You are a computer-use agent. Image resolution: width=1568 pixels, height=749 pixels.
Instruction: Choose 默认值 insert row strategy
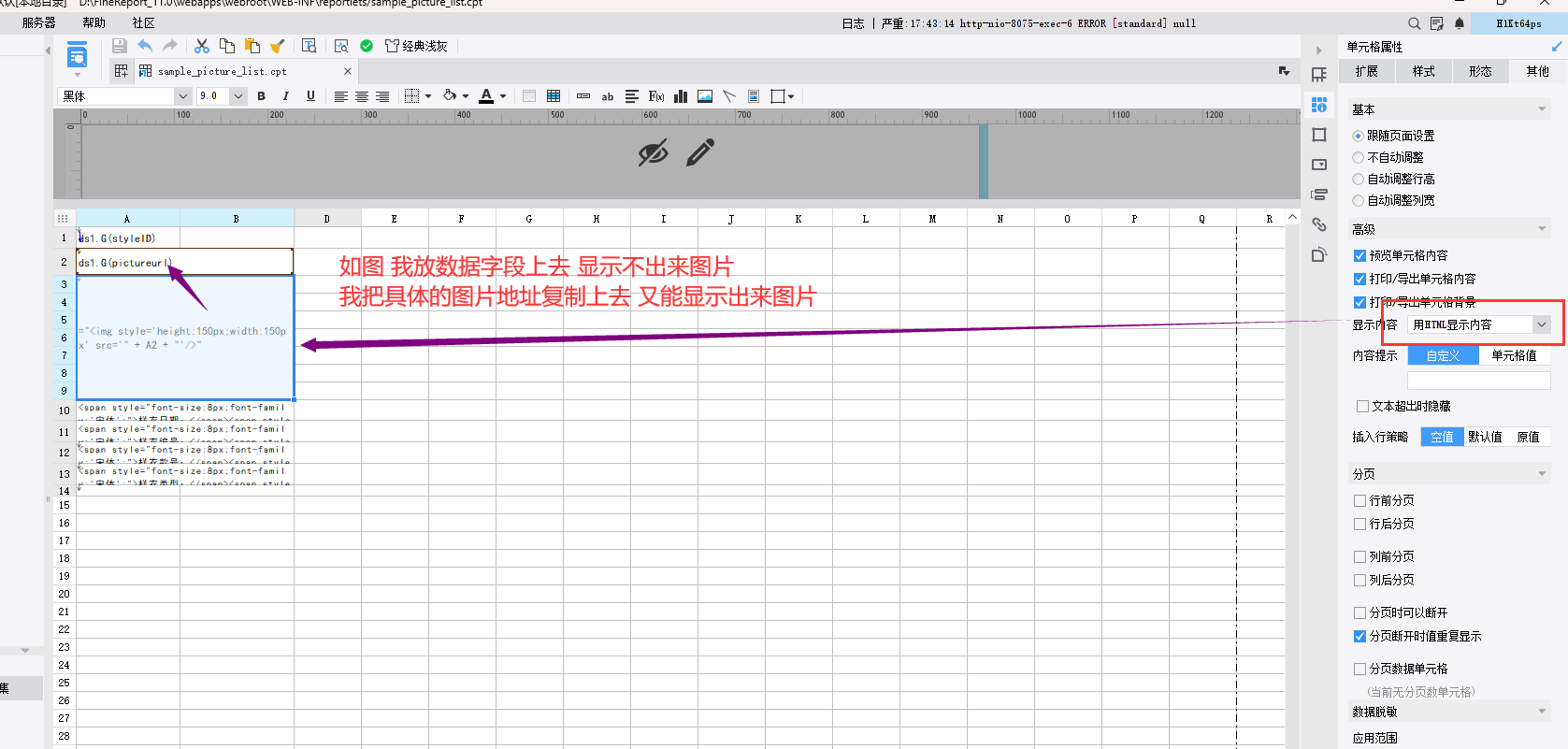(1484, 437)
